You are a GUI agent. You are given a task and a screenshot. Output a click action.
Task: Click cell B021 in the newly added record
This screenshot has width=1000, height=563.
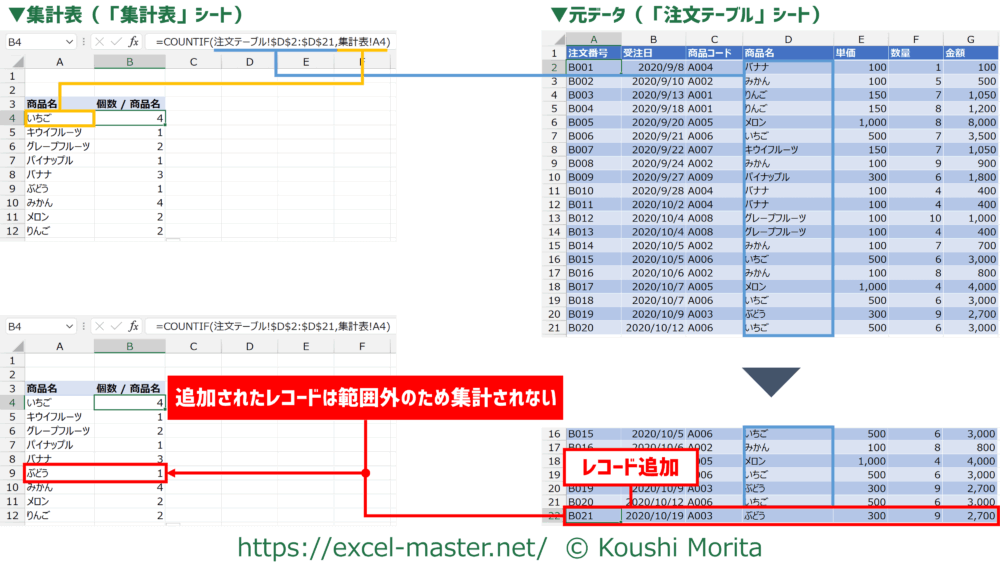pyautogui.click(x=592, y=516)
